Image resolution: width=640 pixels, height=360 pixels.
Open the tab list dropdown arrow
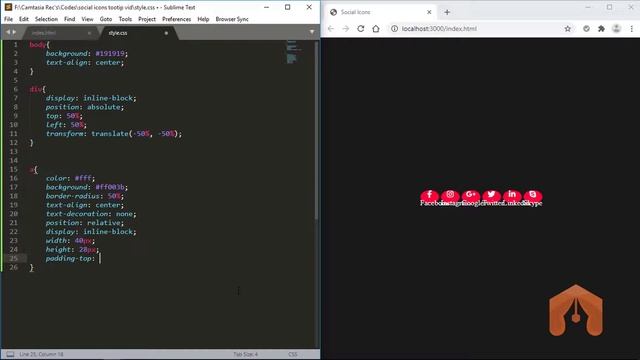[x=312, y=32]
